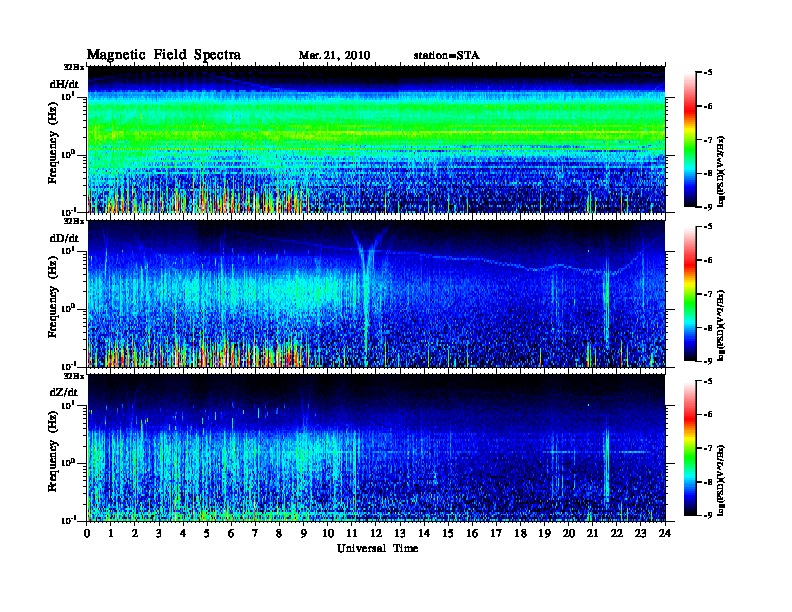The height and width of the screenshot is (612, 792).
Task: Click the hour "2" tick label
Action: pyautogui.click(x=135, y=533)
